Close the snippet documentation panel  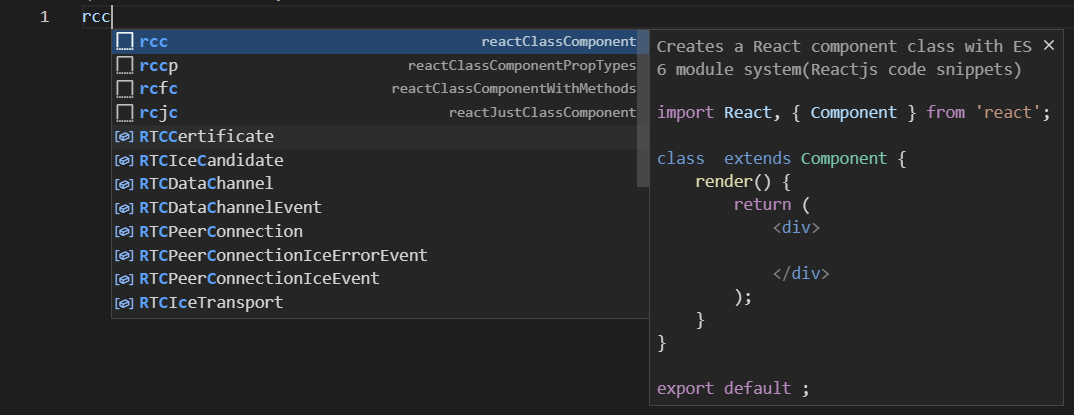click(x=1049, y=46)
